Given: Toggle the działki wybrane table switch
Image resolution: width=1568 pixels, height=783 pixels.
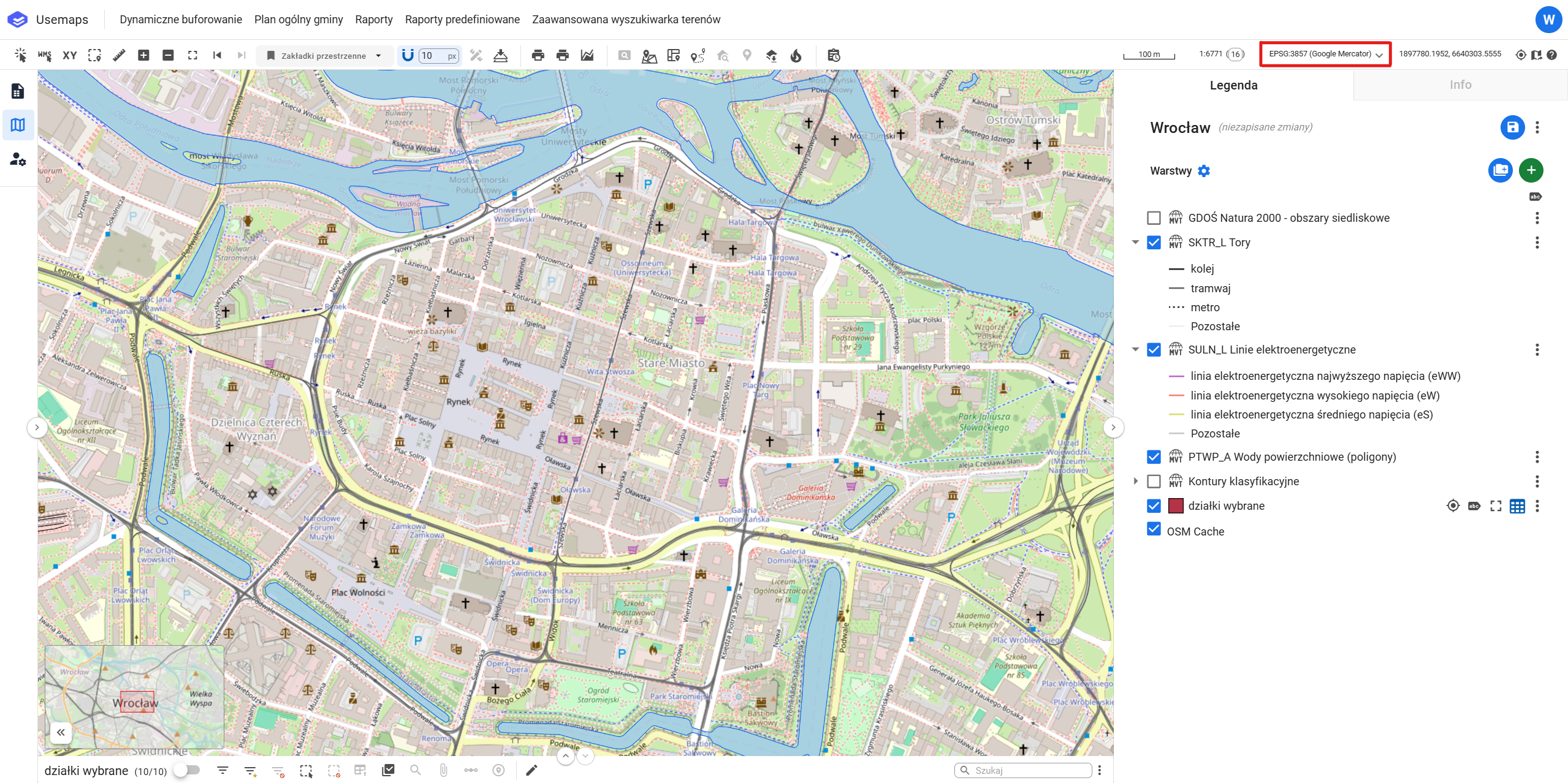Looking at the screenshot, I should click(x=186, y=770).
